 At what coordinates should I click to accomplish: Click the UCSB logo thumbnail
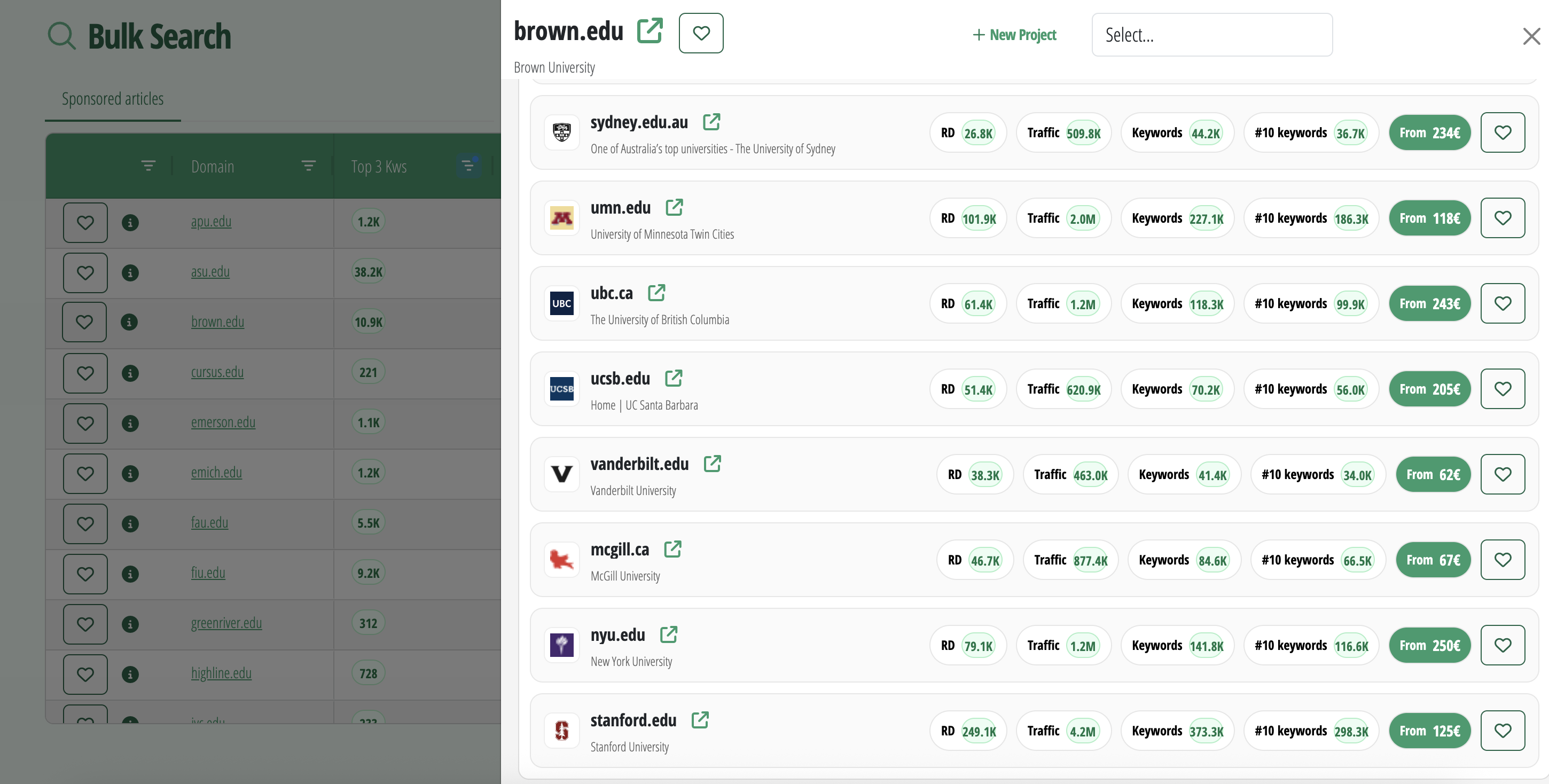pyautogui.click(x=562, y=388)
